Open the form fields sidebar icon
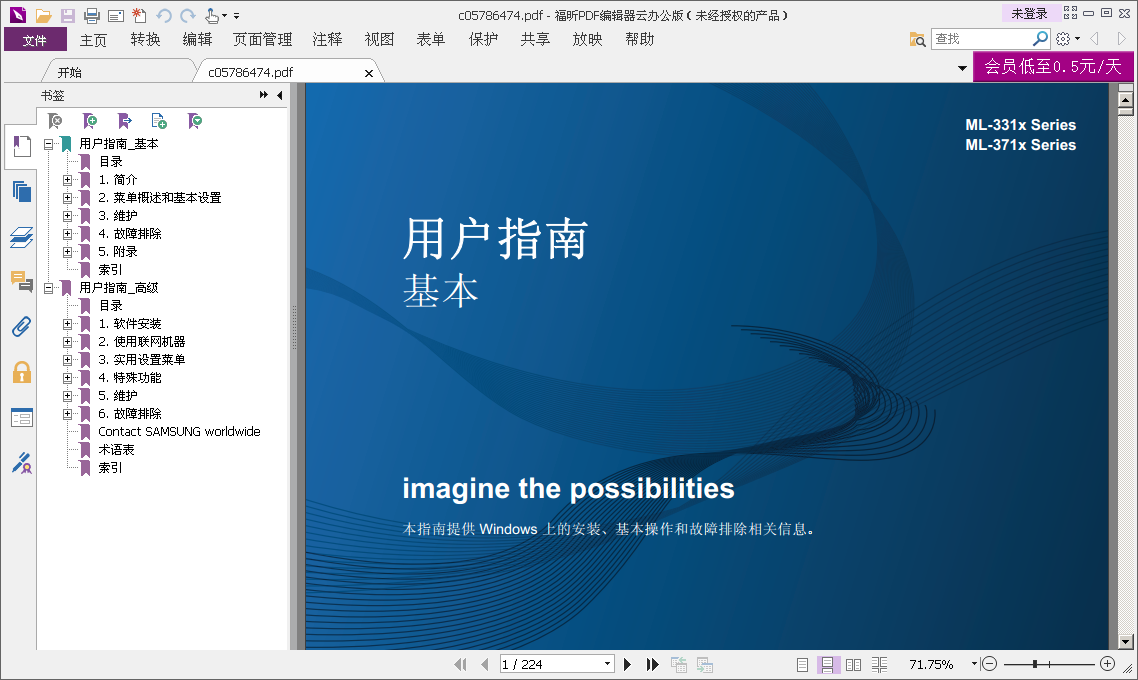Screen dimensions: 1138x680 tap(21, 417)
